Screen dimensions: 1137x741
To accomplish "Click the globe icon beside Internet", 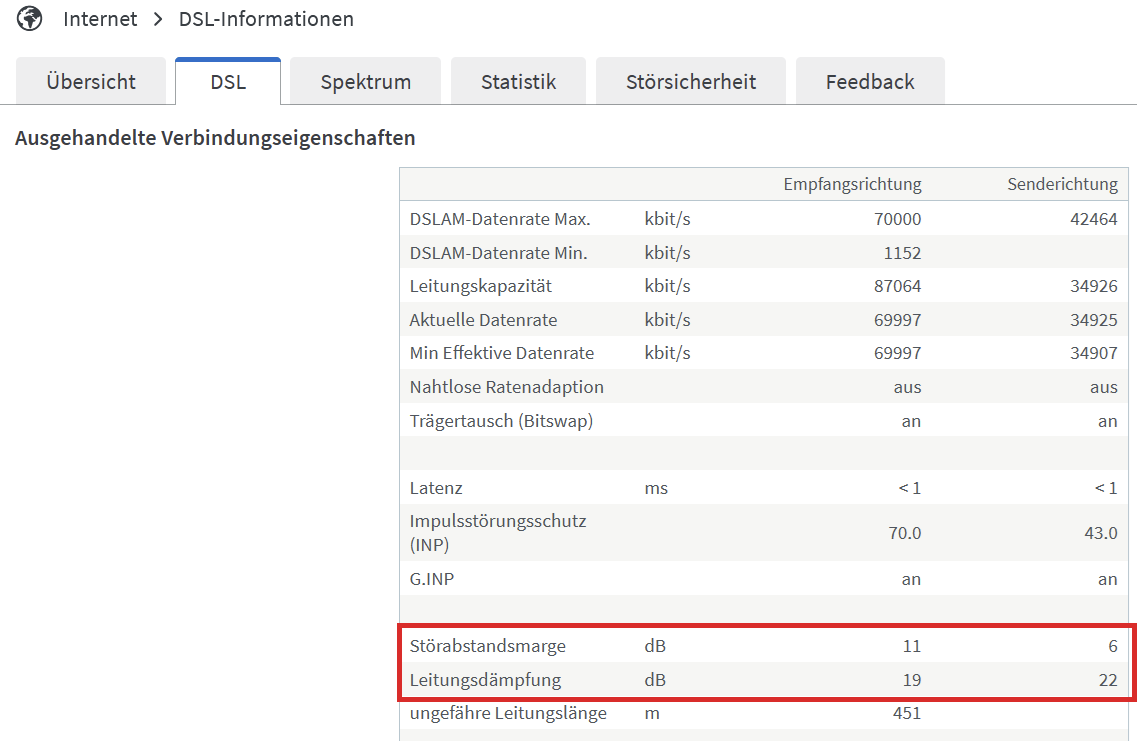I will tap(30, 19).
